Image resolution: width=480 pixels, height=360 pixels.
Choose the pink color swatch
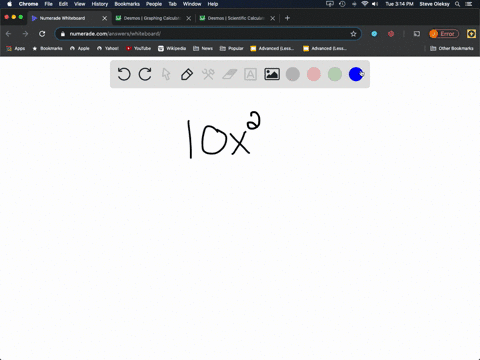coord(314,74)
